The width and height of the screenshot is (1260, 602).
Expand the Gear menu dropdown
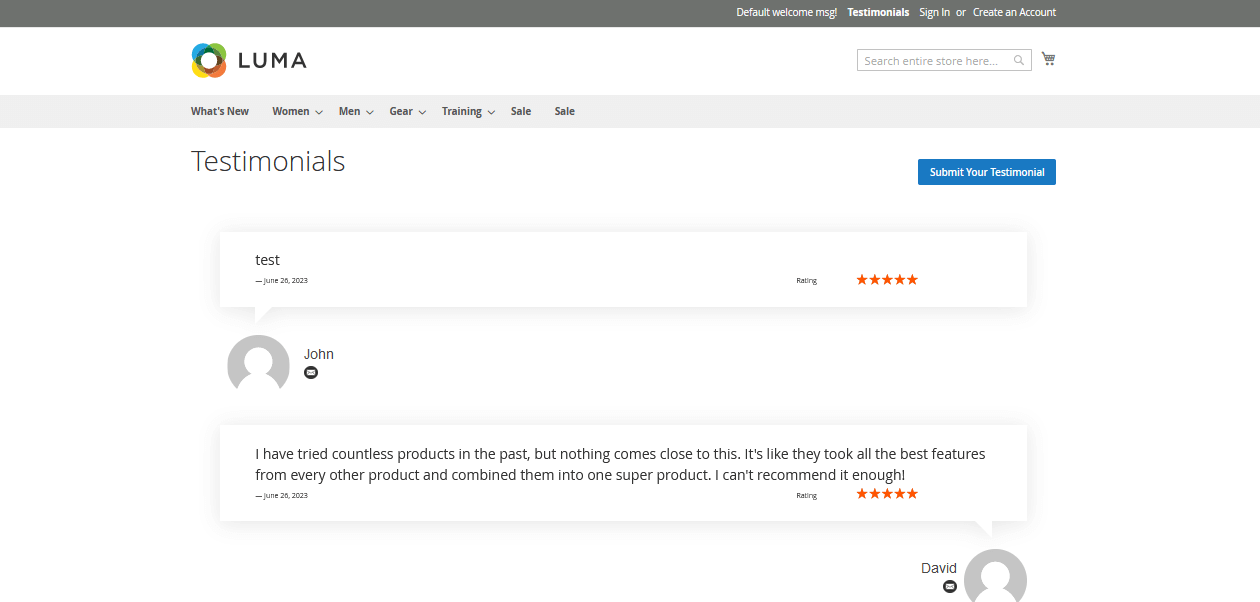coord(407,112)
